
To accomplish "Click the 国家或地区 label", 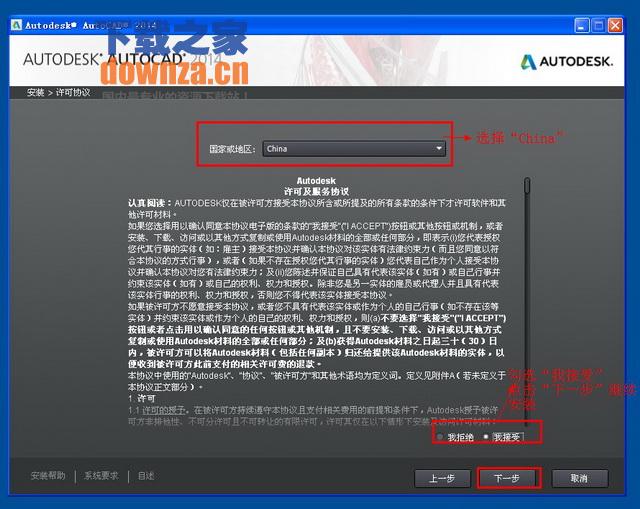I will point(233,149).
